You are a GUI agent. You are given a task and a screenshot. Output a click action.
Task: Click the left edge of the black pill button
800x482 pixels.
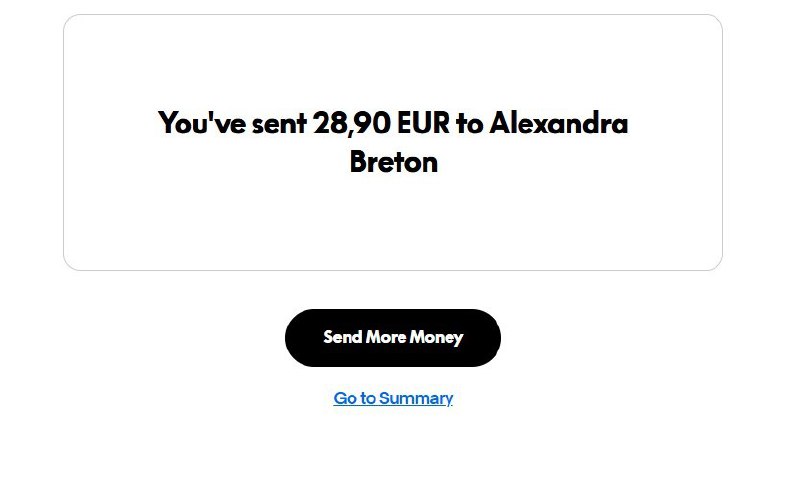(x=294, y=338)
